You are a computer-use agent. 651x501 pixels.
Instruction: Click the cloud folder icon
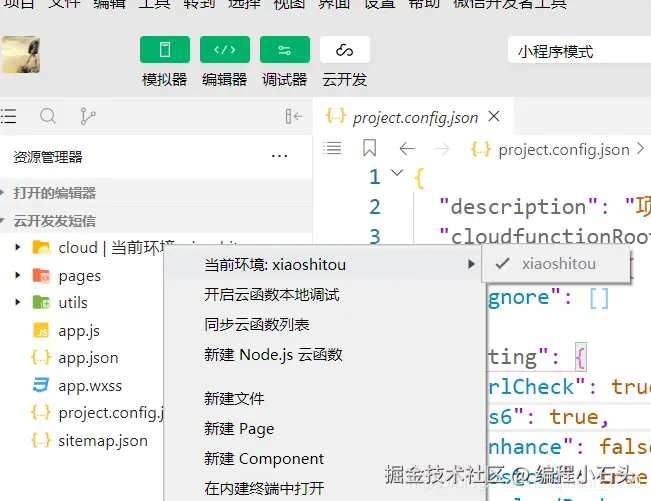41,247
